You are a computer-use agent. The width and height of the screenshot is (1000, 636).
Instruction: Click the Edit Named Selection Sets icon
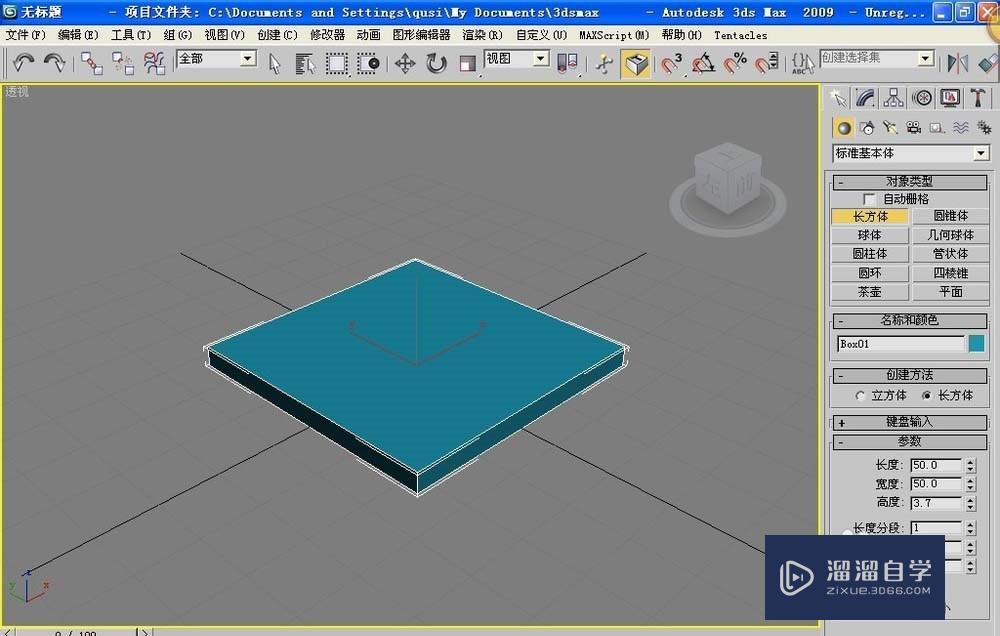click(x=802, y=63)
